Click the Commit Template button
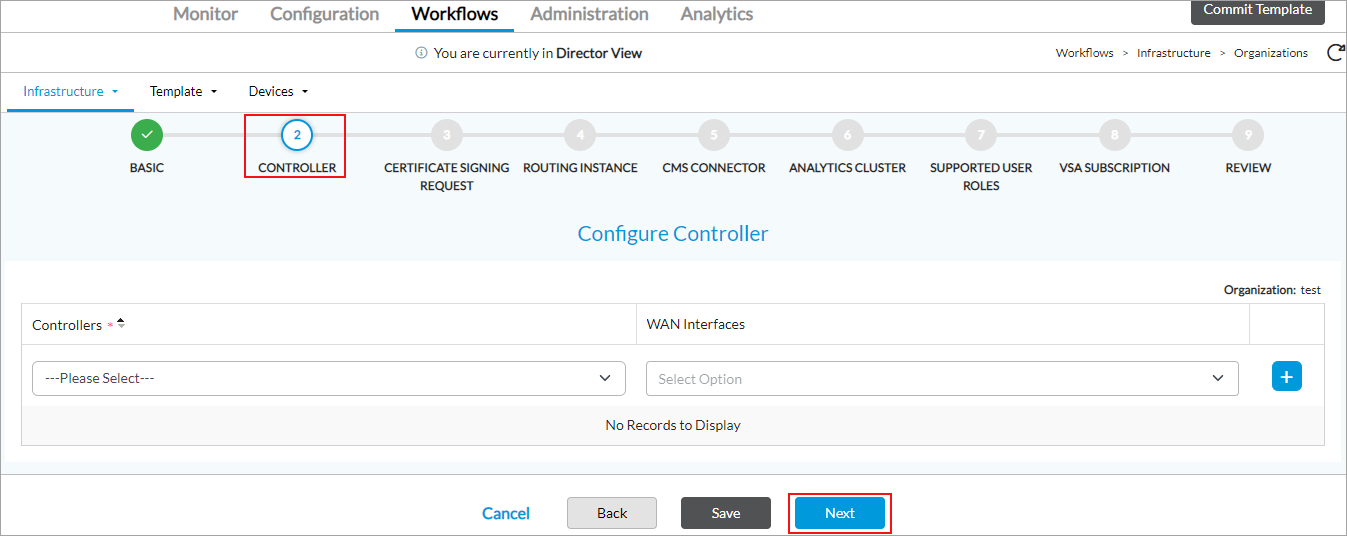The width and height of the screenshot is (1347, 536). tap(1257, 10)
